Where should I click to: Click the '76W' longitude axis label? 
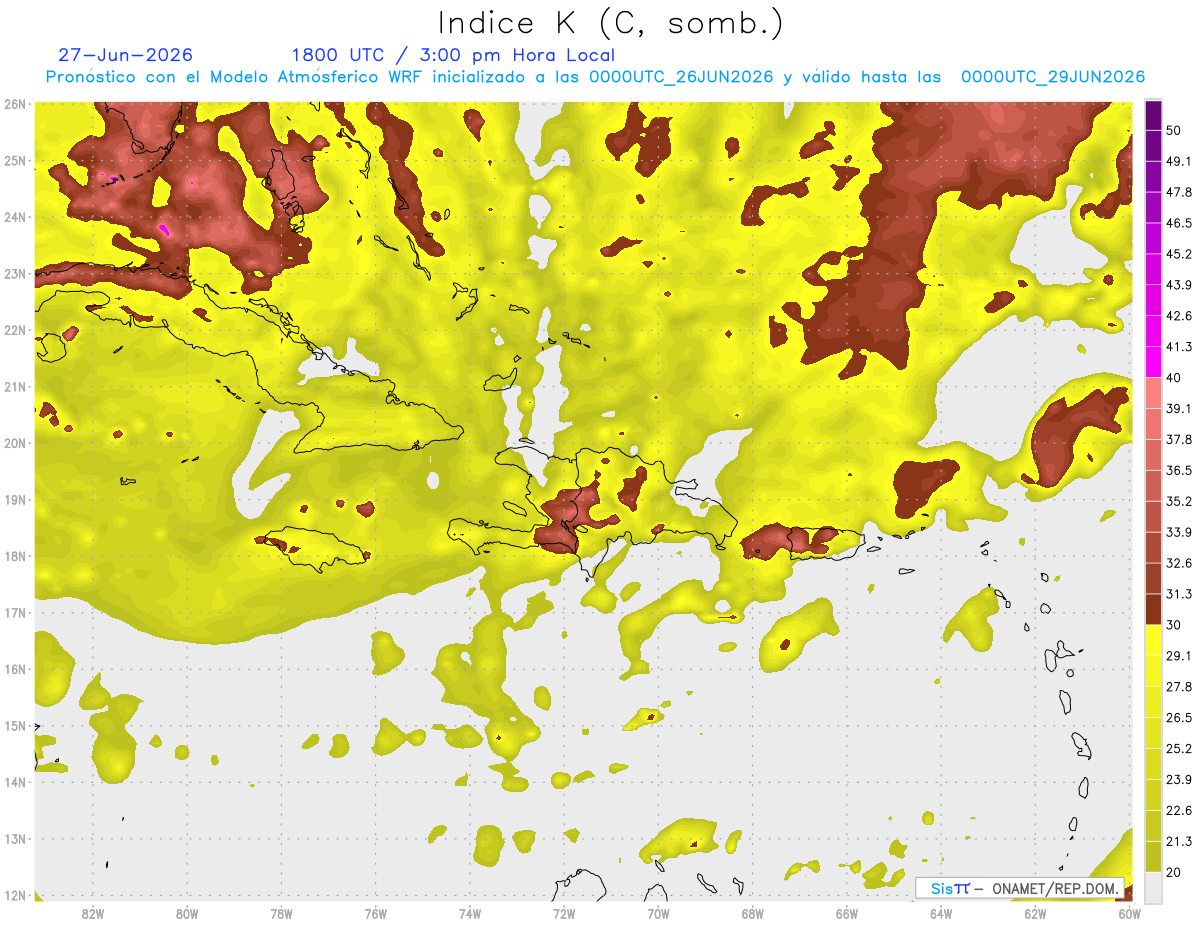[x=375, y=914]
